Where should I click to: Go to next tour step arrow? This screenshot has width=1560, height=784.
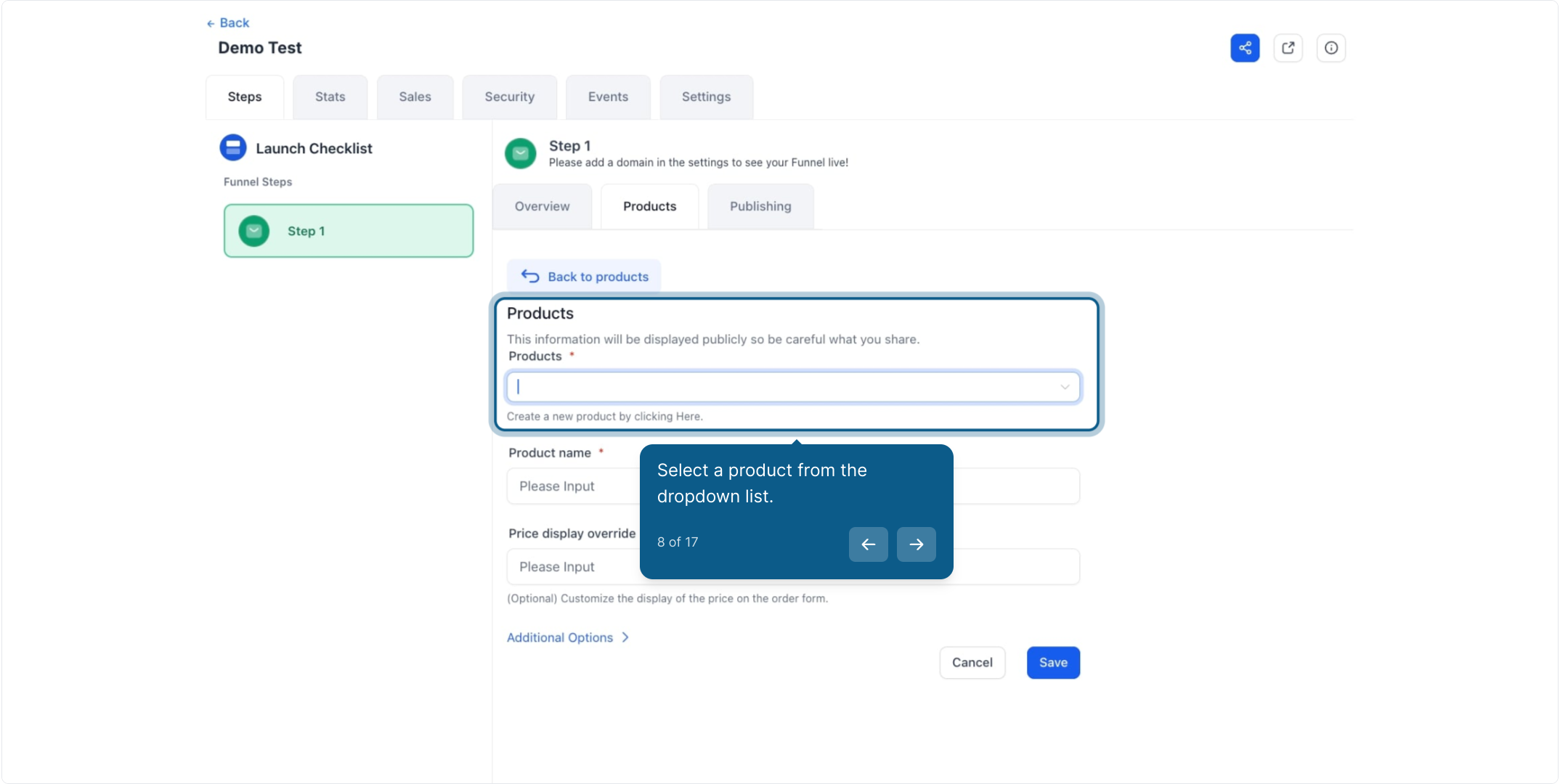pyautogui.click(x=917, y=544)
